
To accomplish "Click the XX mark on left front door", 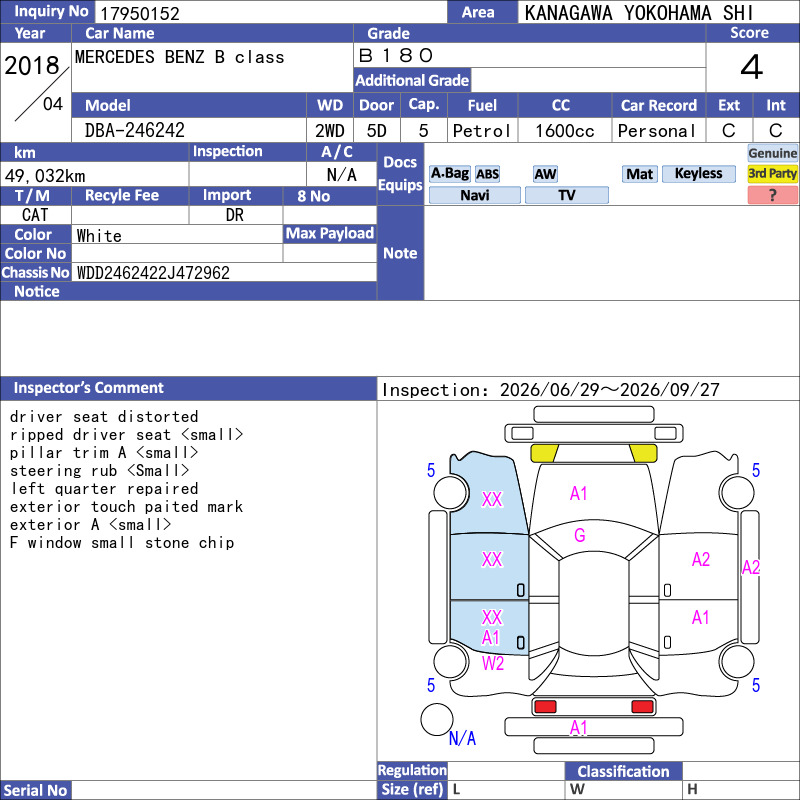I will 492,559.
